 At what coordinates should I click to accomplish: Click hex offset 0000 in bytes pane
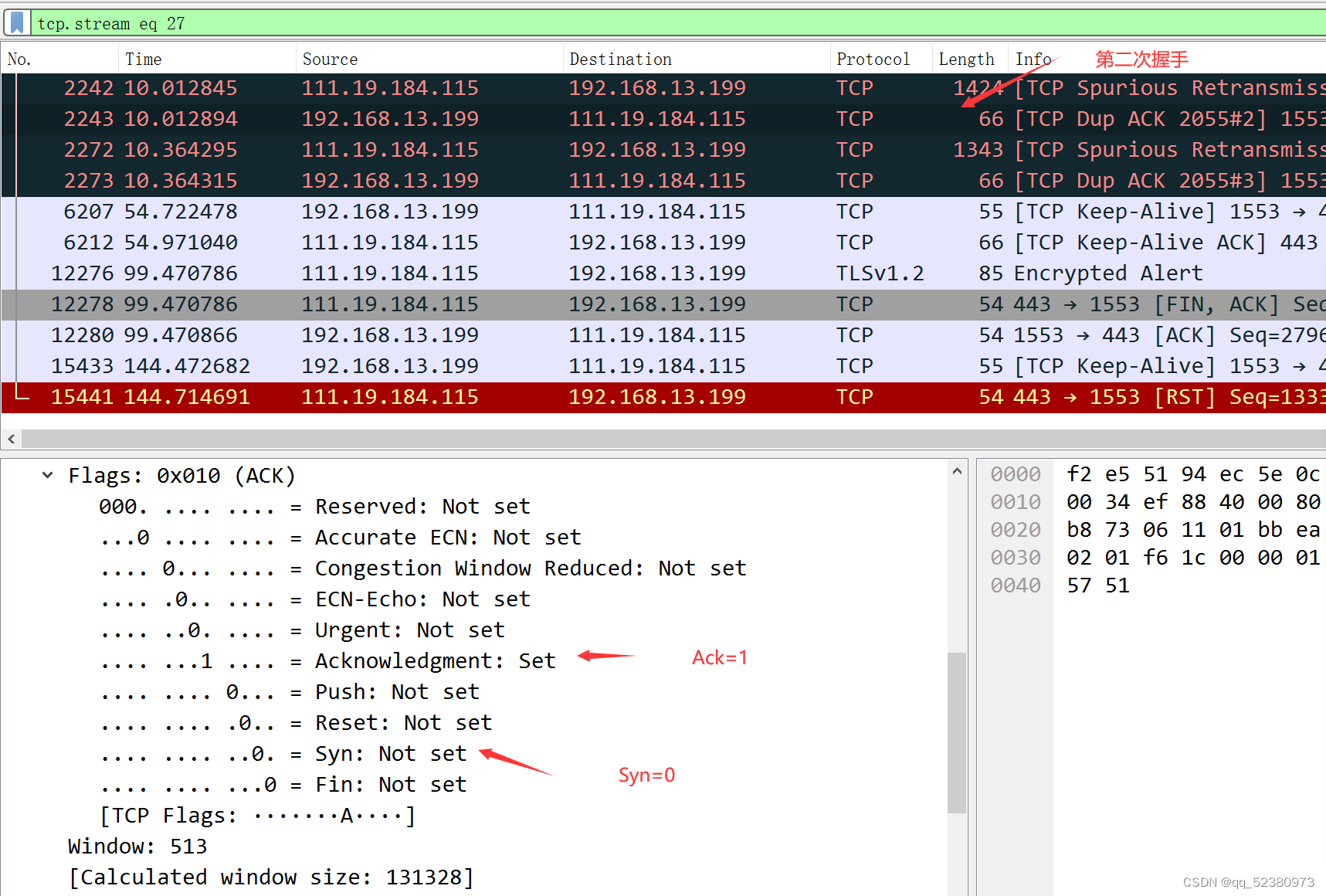1016,474
